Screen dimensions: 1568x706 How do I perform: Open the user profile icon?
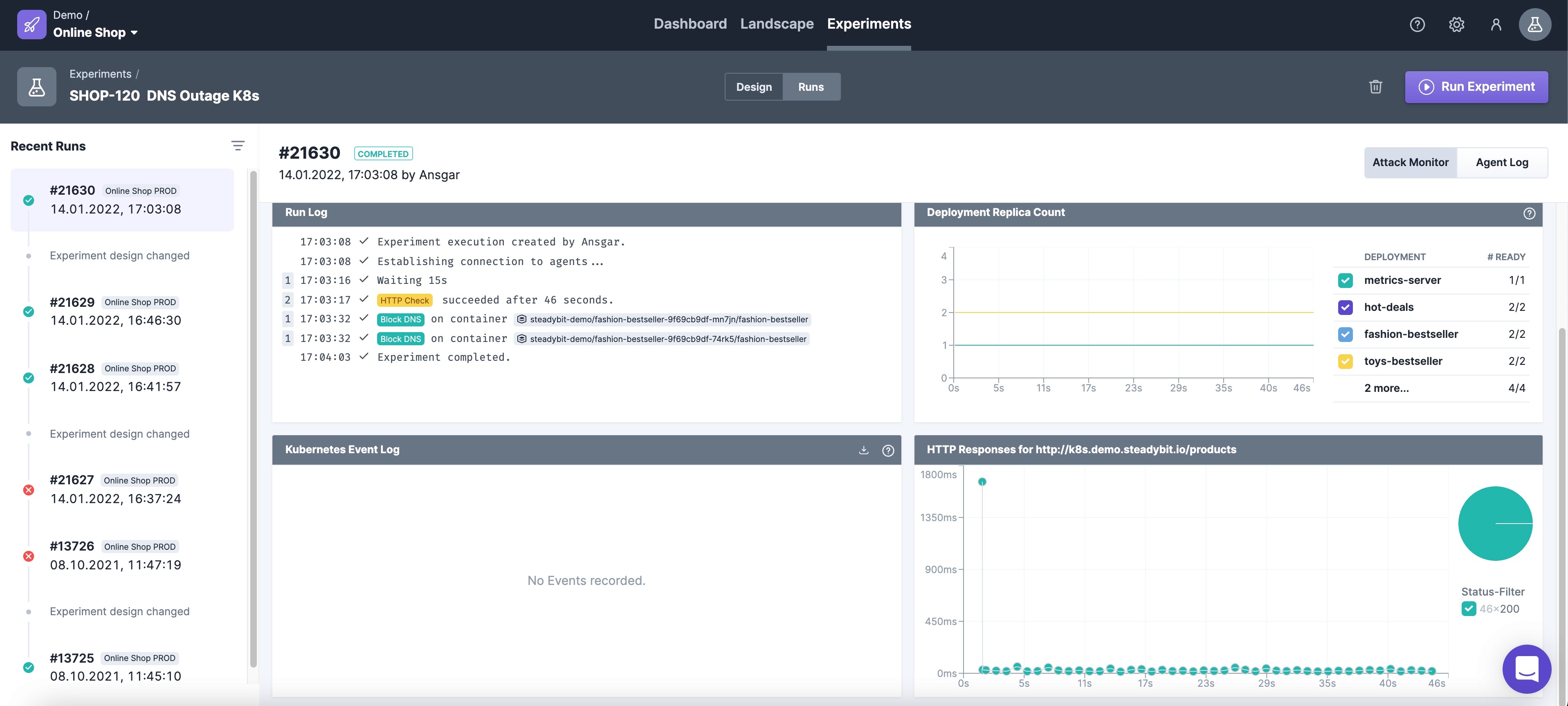point(1496,25)
